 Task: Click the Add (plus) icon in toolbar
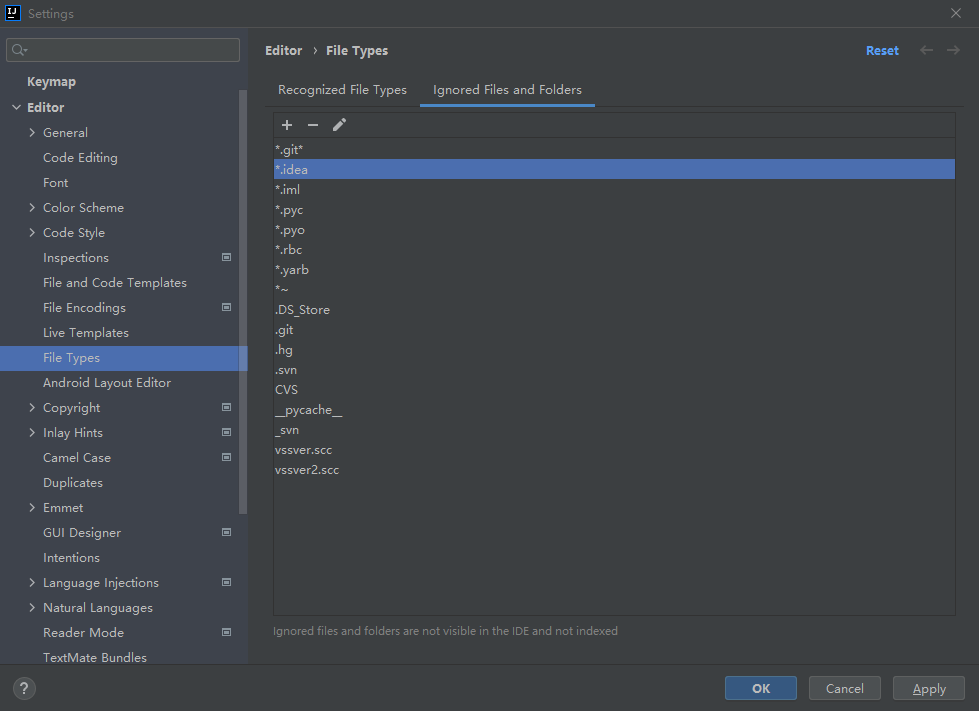pyautogui.click(x=287, y=125)
